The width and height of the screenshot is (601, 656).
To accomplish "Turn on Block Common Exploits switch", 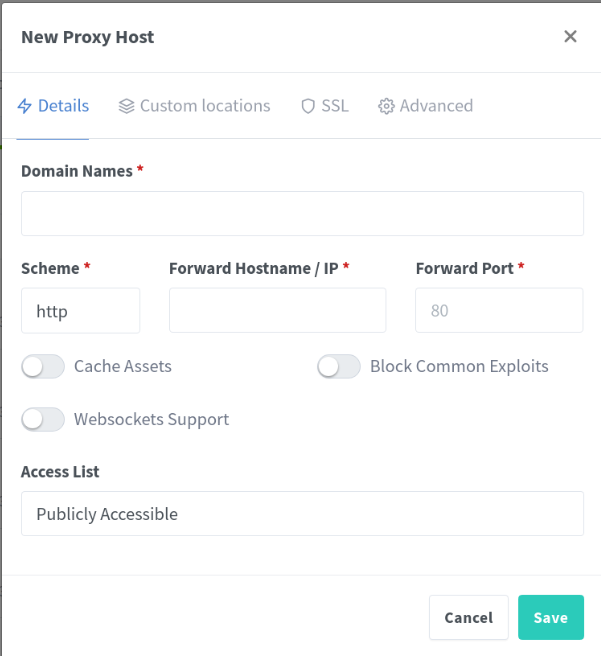I will coord(339,367).
